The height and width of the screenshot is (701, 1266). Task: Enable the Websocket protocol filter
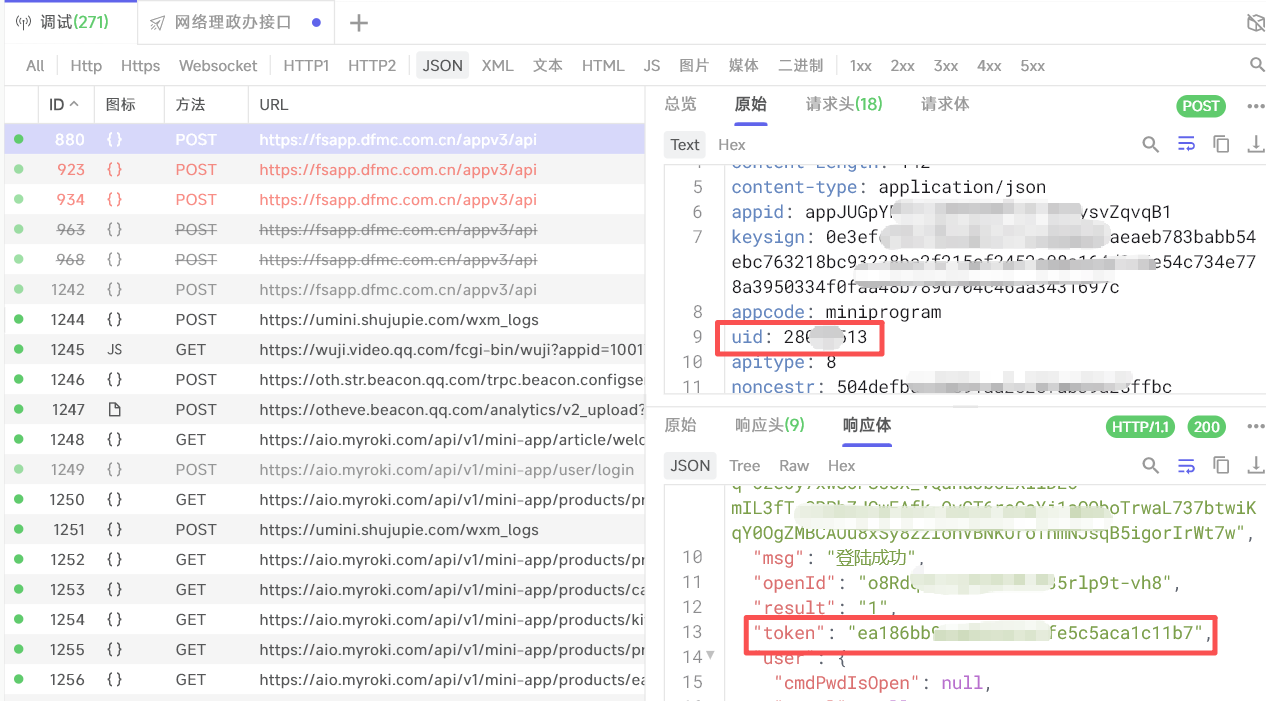[x=218, y=66]
